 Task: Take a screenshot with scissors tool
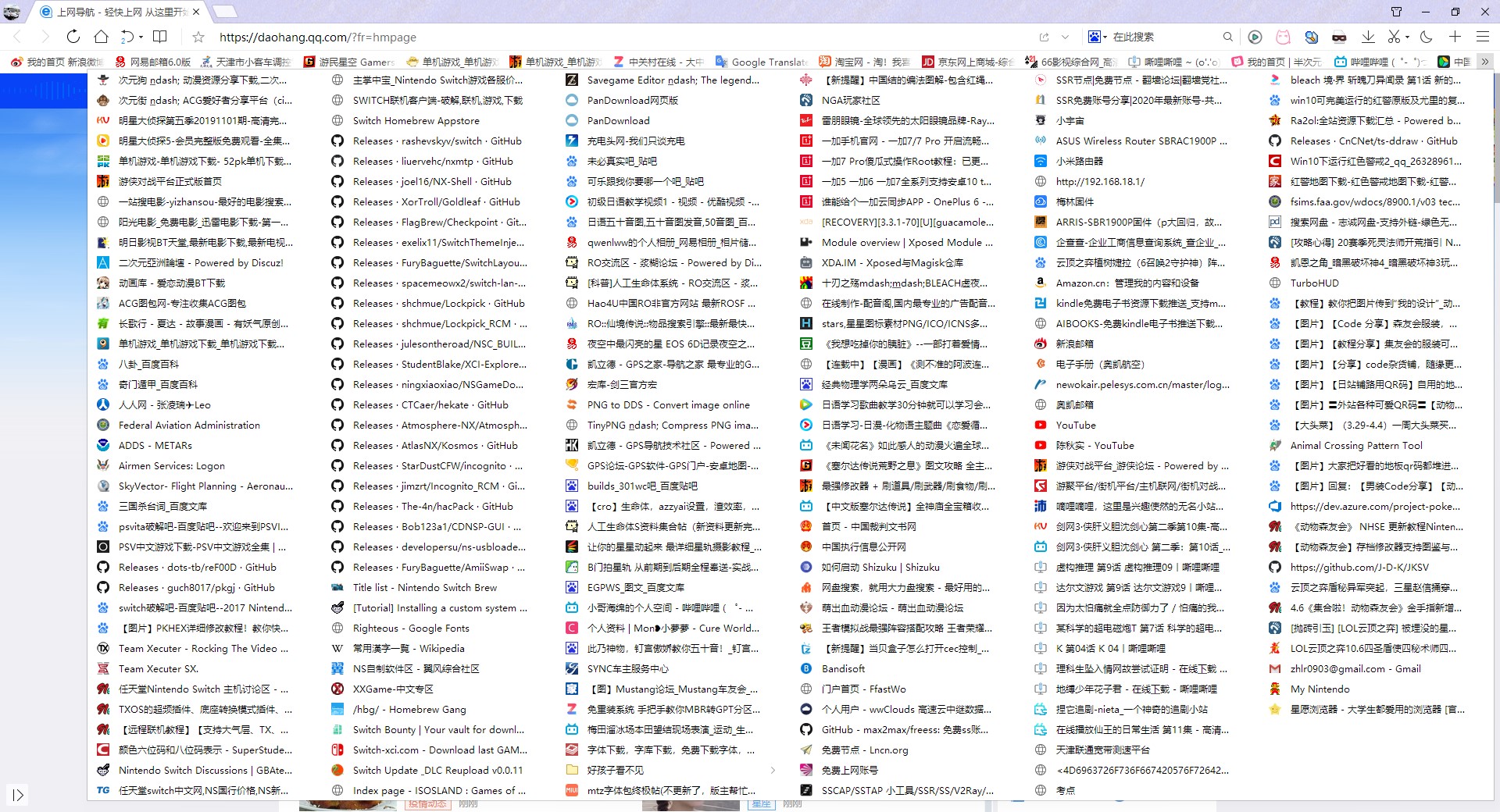1394,37
